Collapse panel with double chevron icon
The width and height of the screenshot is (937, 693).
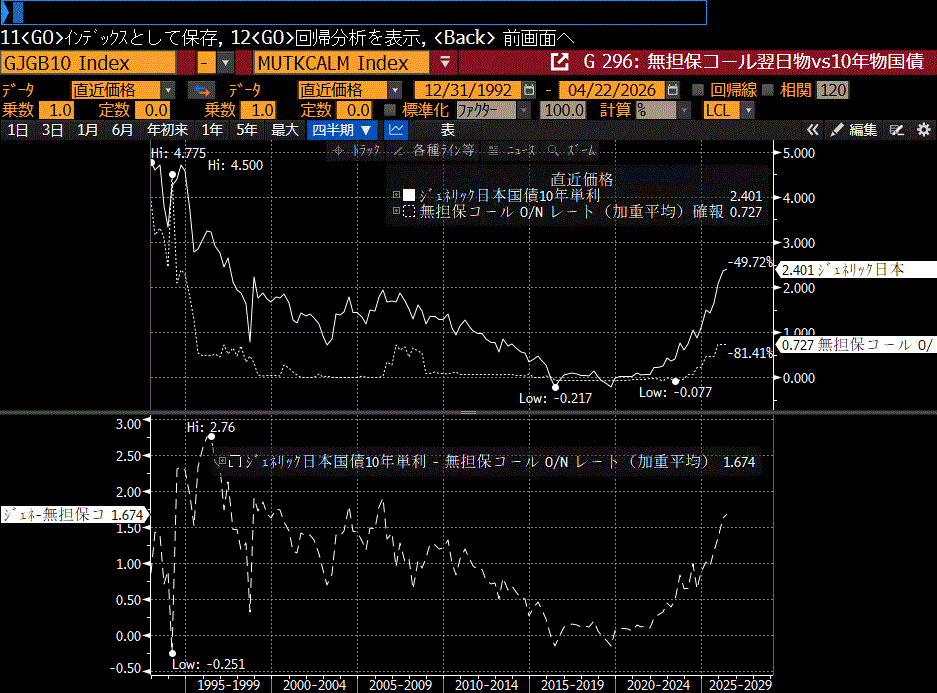click(x=813, y=130)
